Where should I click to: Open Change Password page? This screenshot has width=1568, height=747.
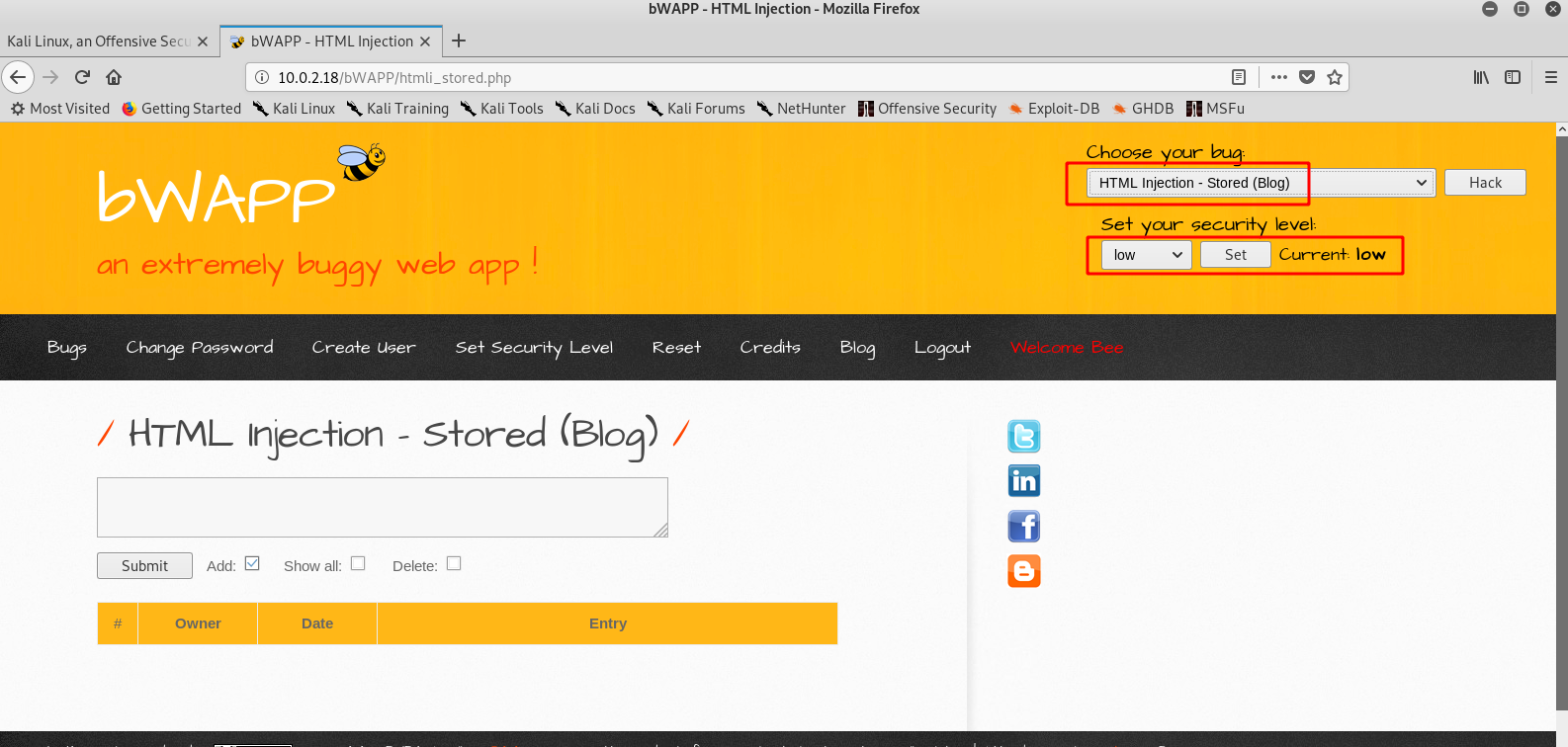200,348
